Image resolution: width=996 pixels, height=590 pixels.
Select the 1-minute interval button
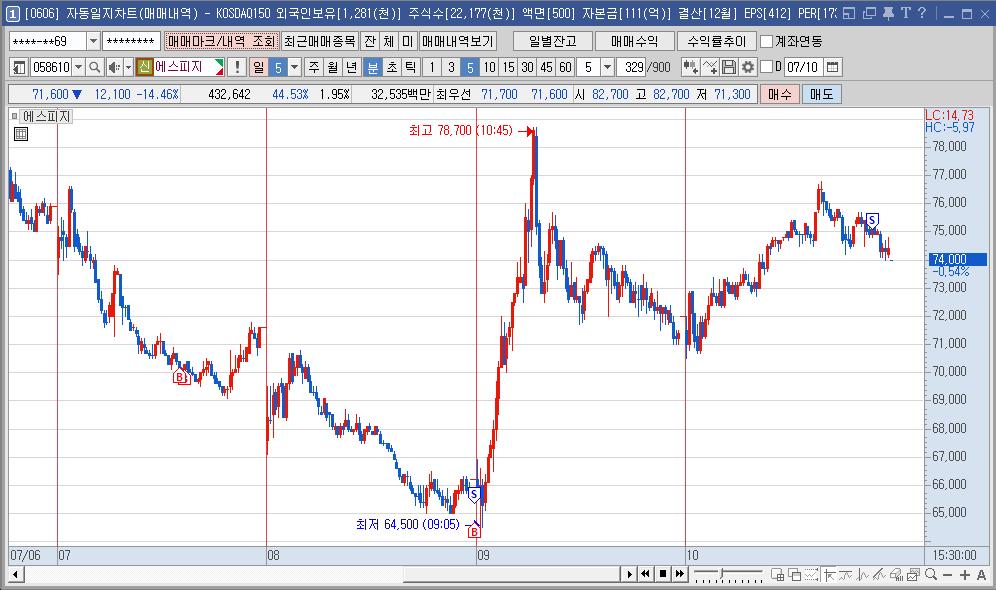coord(432,67)
